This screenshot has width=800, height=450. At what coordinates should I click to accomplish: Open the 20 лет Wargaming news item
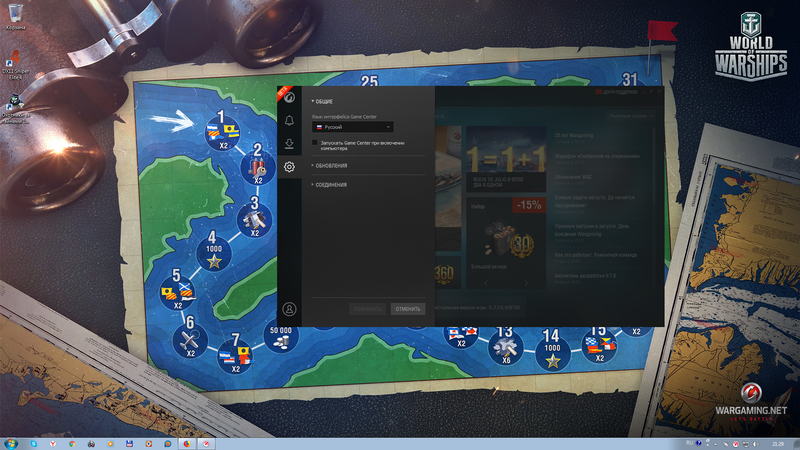click(x=574, y=136)
